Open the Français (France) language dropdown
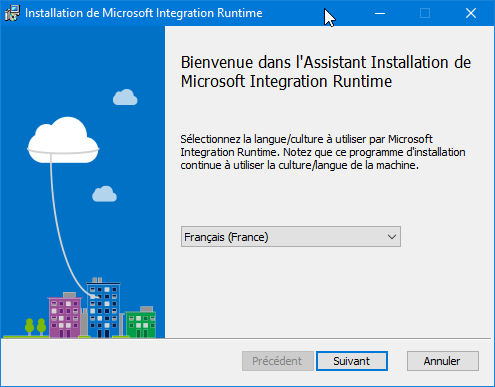The height and width of the screenshot is (387, 495). (x=291, y=237)
